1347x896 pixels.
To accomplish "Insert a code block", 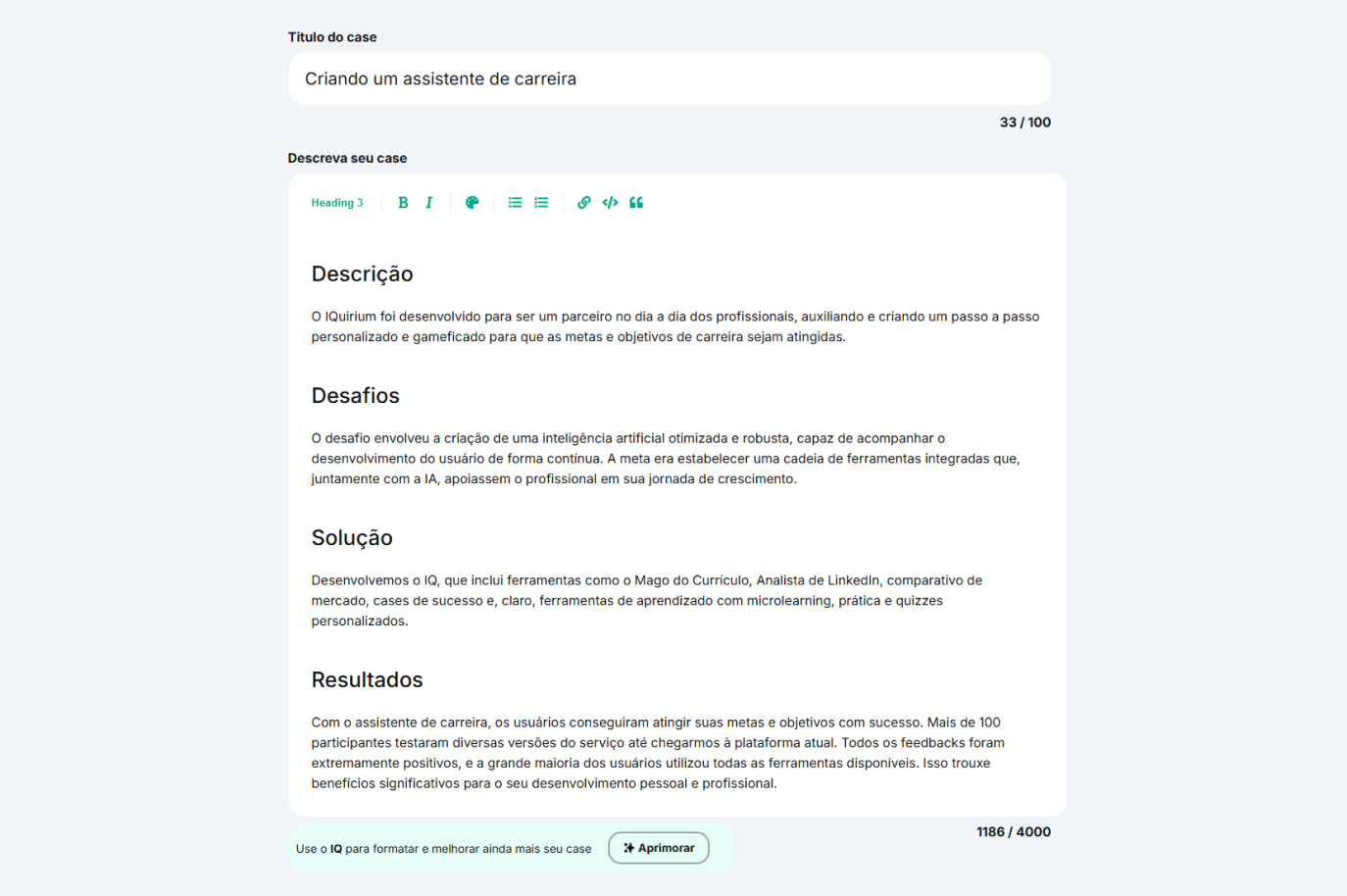I will click(610, 203).
